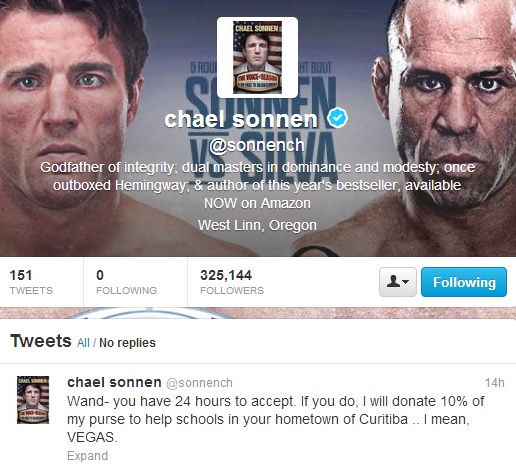
Task: Click the verified badge next to chael sonnen
Action: 337,118
